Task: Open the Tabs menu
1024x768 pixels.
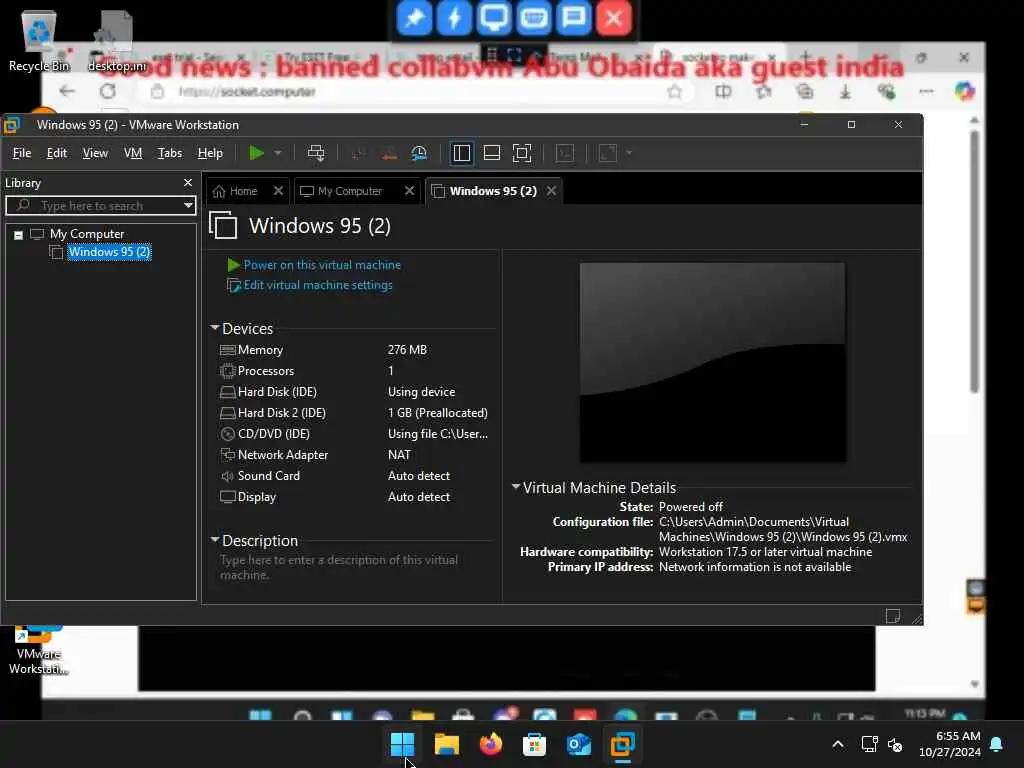Action: pos(170,153)
